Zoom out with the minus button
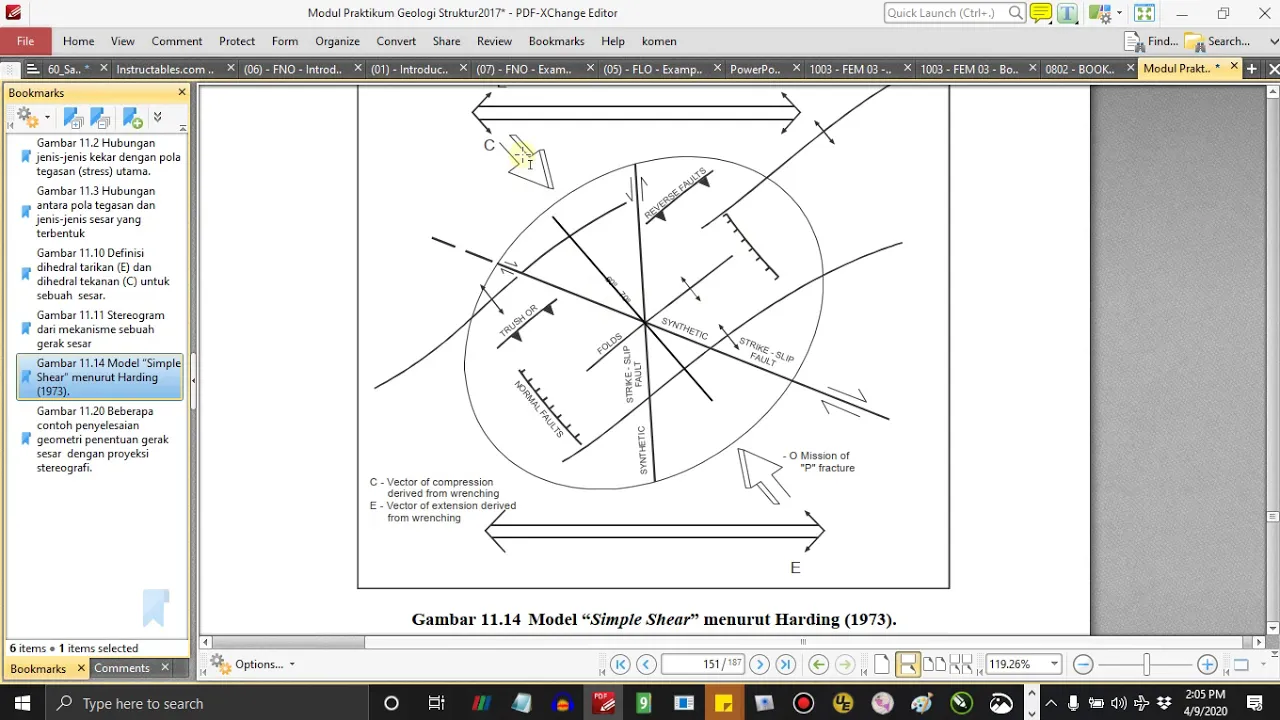 pos(1082,664)
